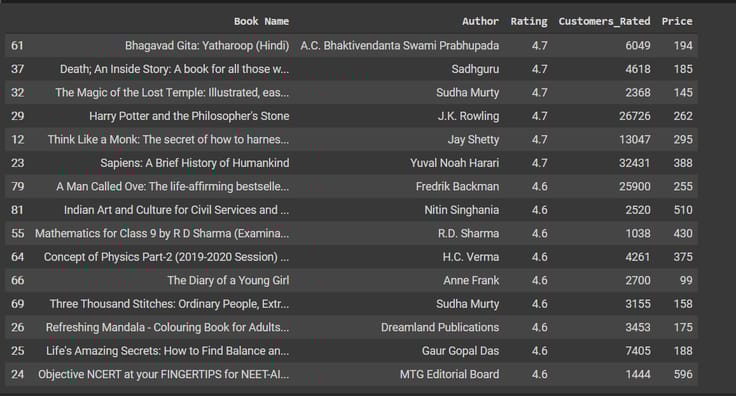Select the Dreamland Publications cell

(440, 327)
